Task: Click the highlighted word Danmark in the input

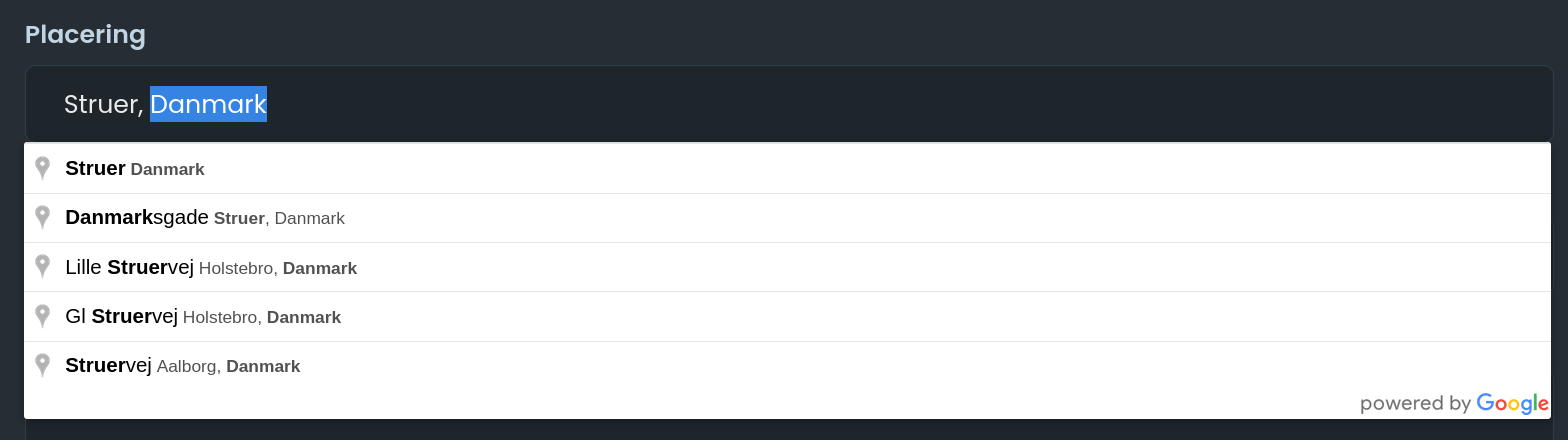Action: 208,104
